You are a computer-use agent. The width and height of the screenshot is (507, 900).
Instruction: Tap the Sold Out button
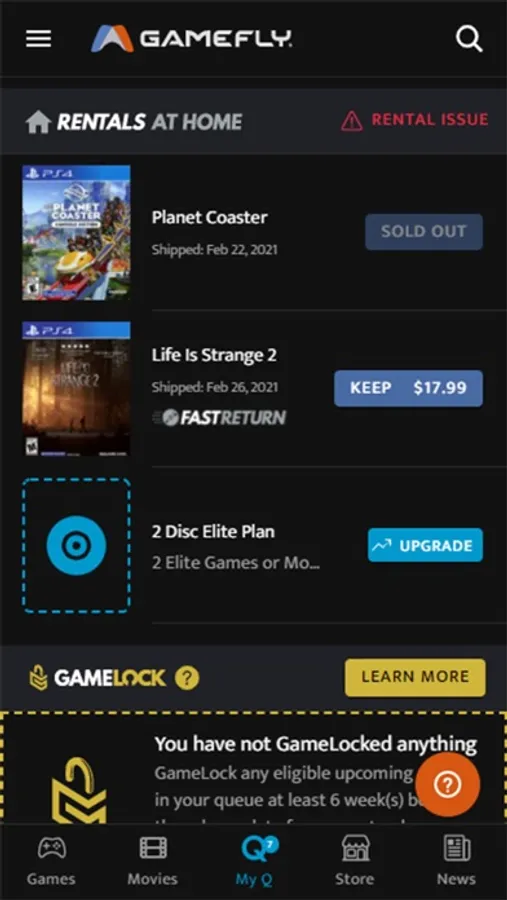pos(424,231)
